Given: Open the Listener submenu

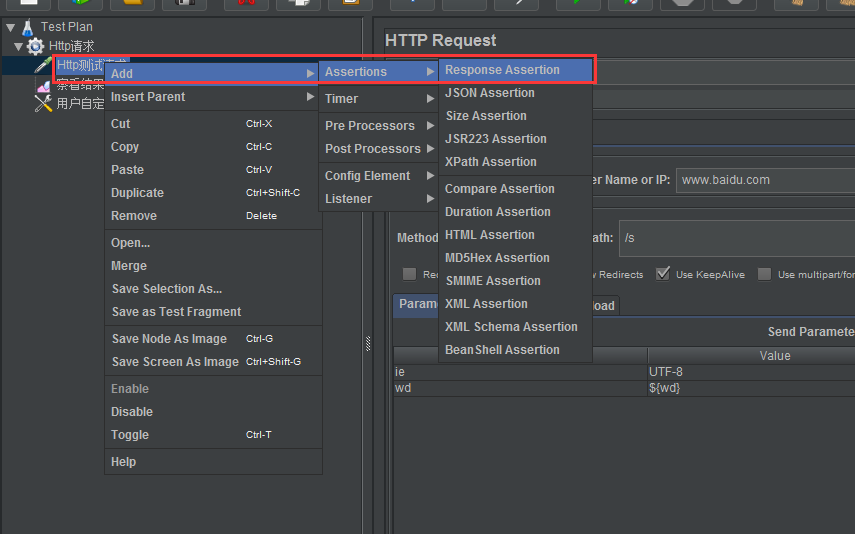Looking at the screenshot, I should [379, 199].
